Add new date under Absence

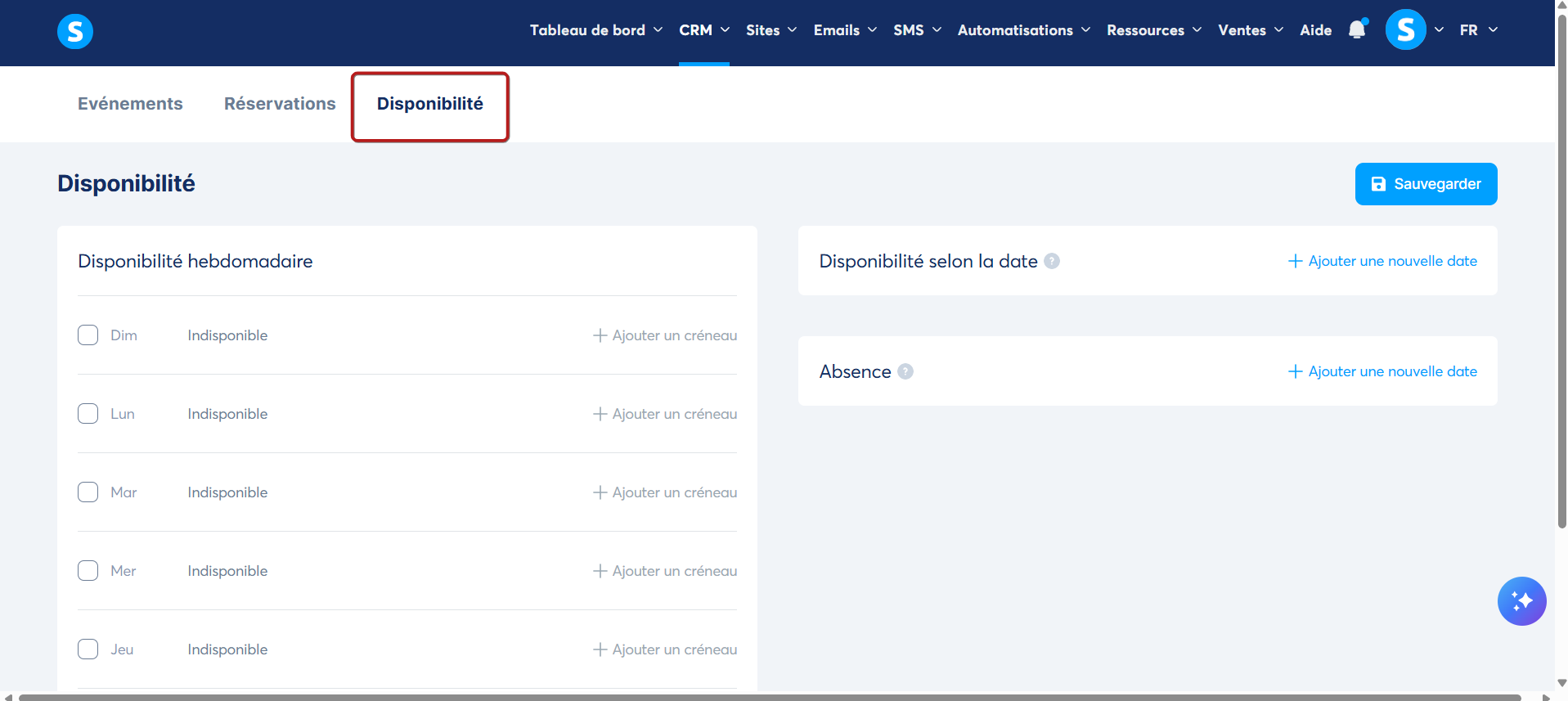1382,371
